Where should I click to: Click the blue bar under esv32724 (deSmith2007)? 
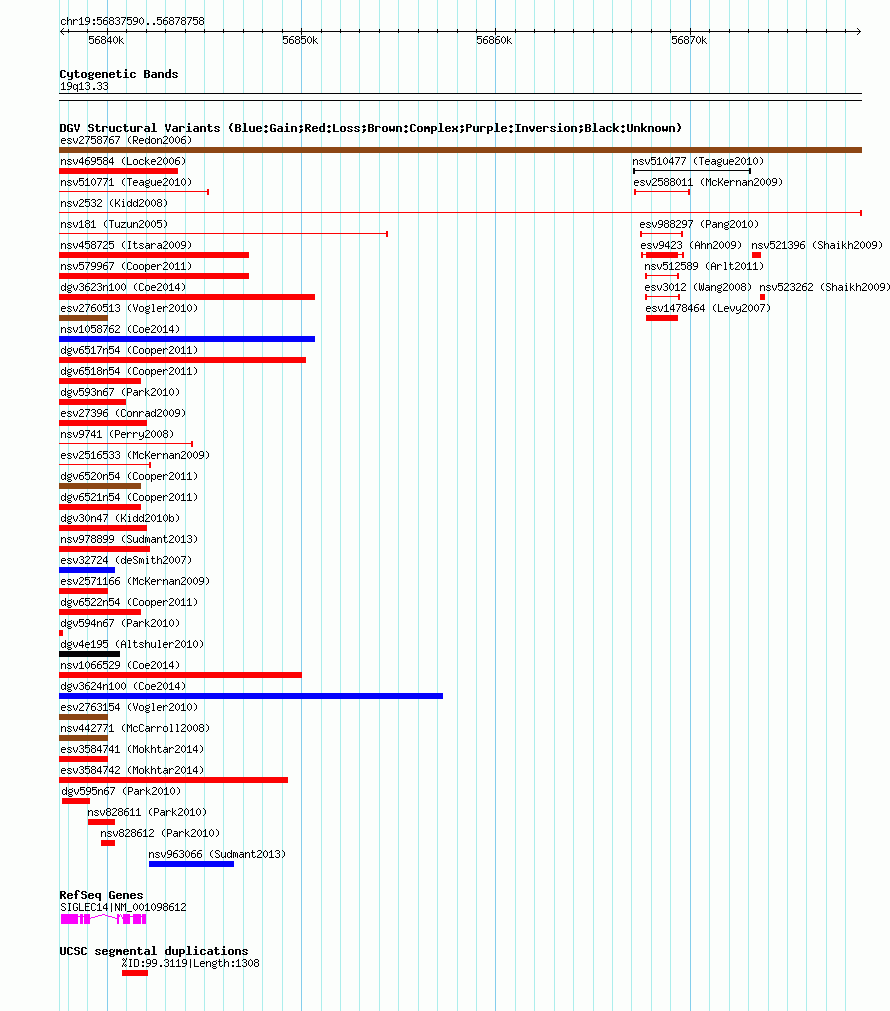click(87, 570)
